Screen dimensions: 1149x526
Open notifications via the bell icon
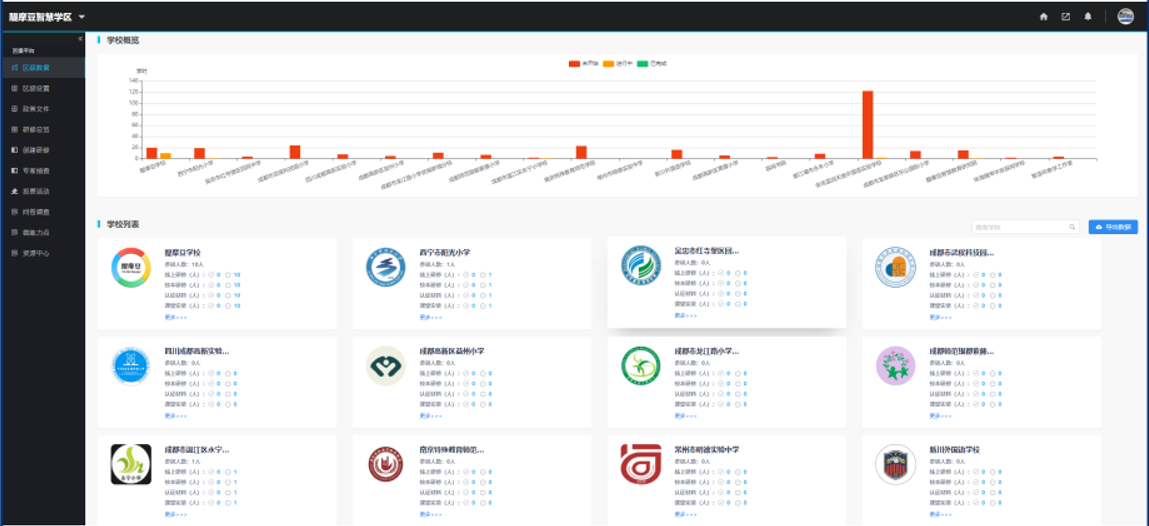tap(1088, 16)
